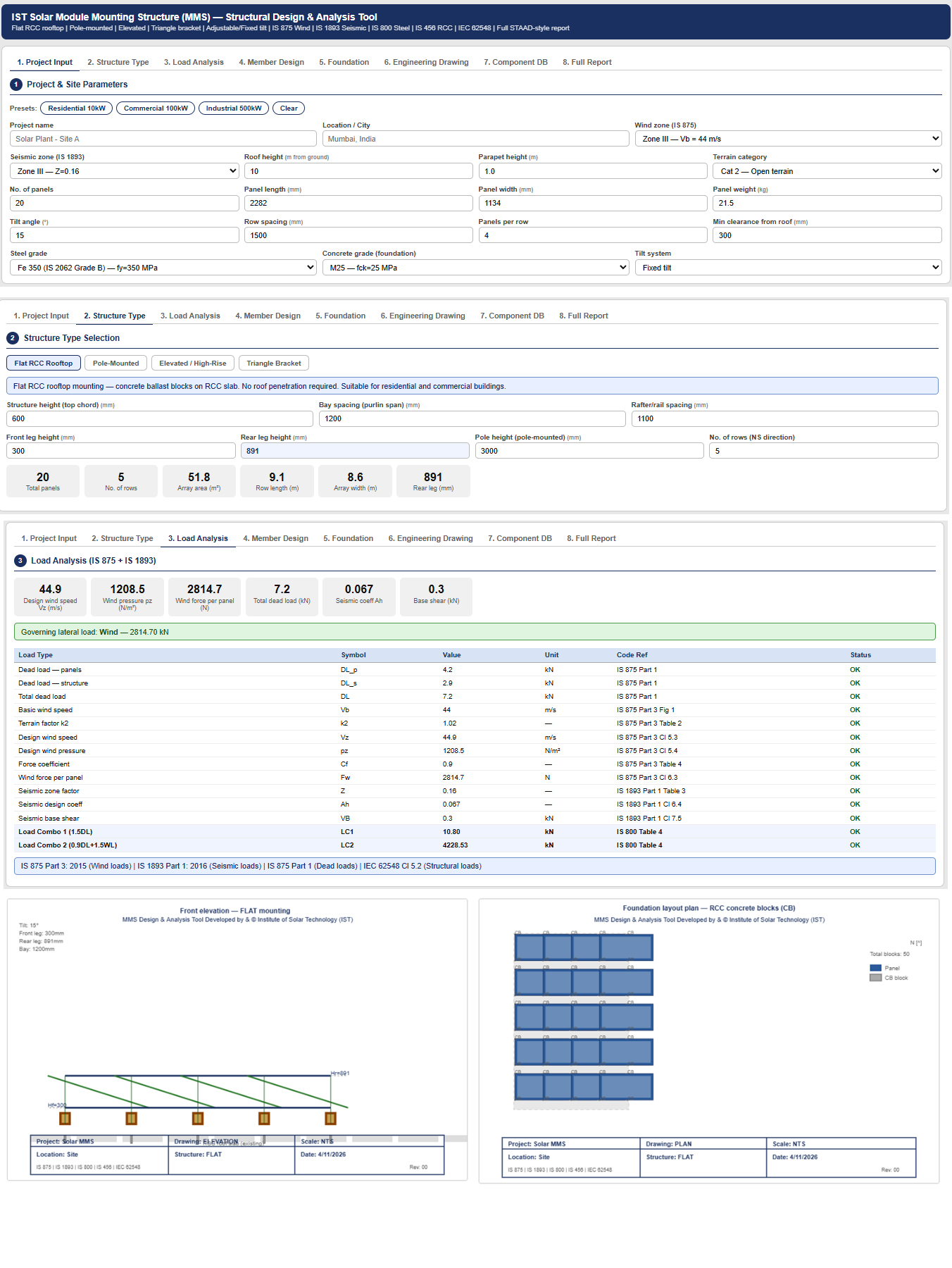The image size is (952, 1268).
Task: Go to Member Design tab in the Project Input panel
Action: [271, 62]
